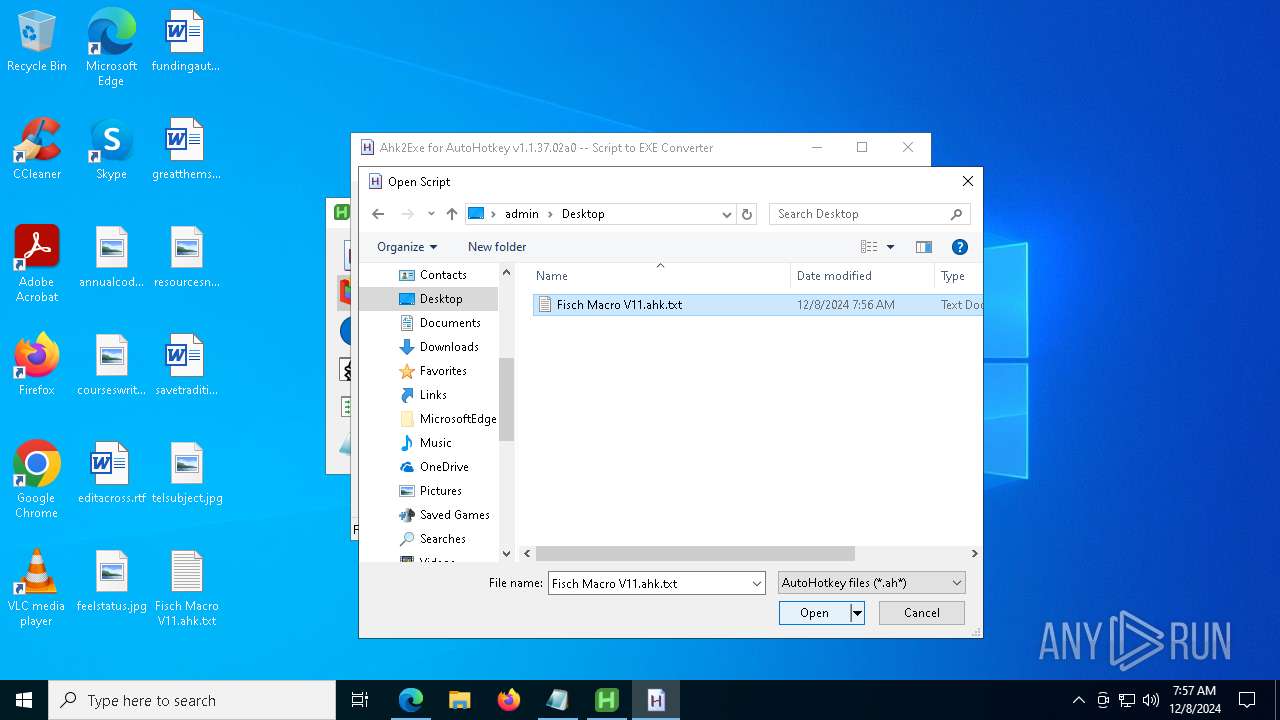Screen dimensions: 1280x720
Task: Open the recent locations dropdown arrow
Action: (x=431, y=214)
